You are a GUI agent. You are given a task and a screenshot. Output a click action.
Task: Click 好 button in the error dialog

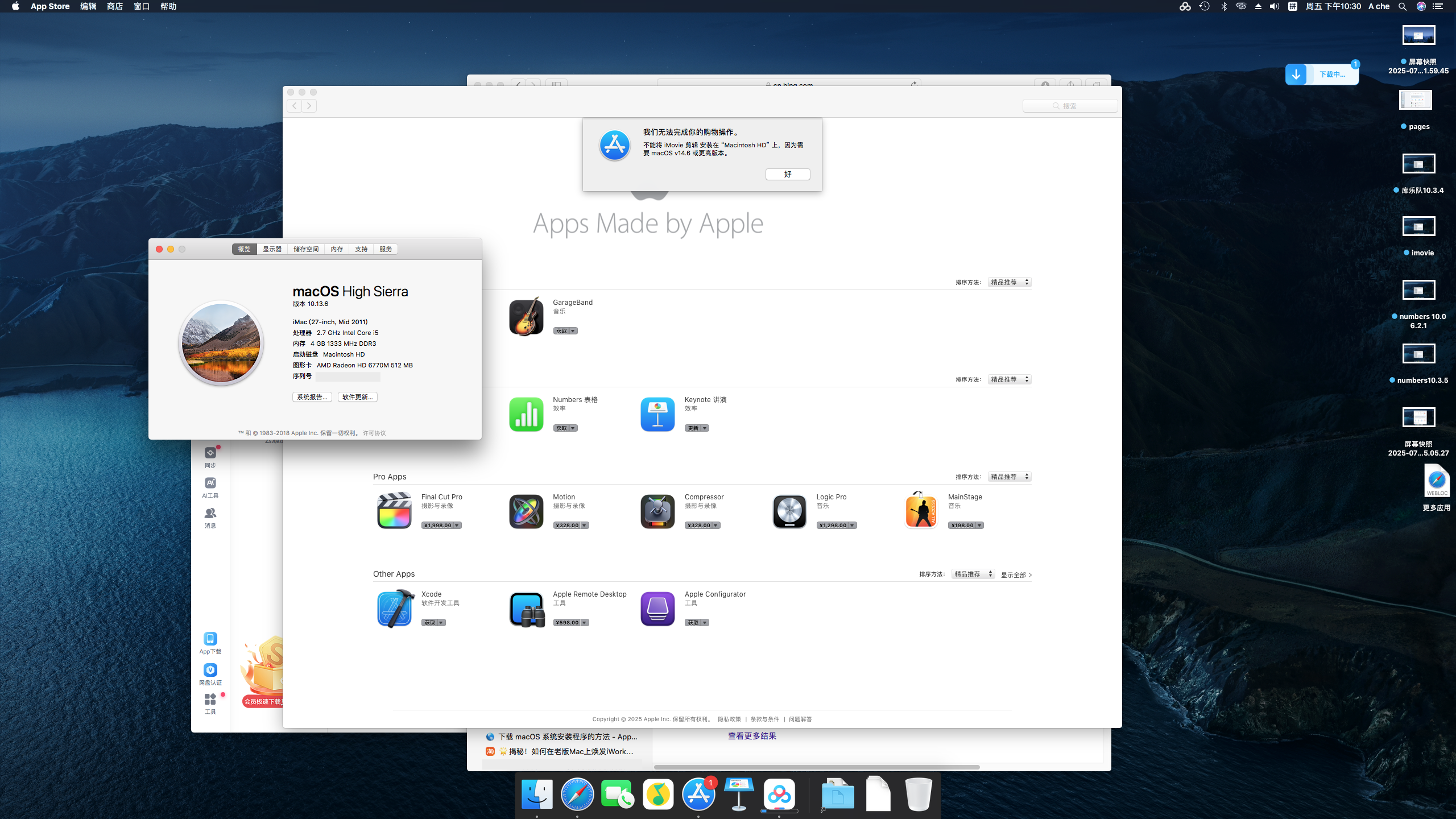787,174
